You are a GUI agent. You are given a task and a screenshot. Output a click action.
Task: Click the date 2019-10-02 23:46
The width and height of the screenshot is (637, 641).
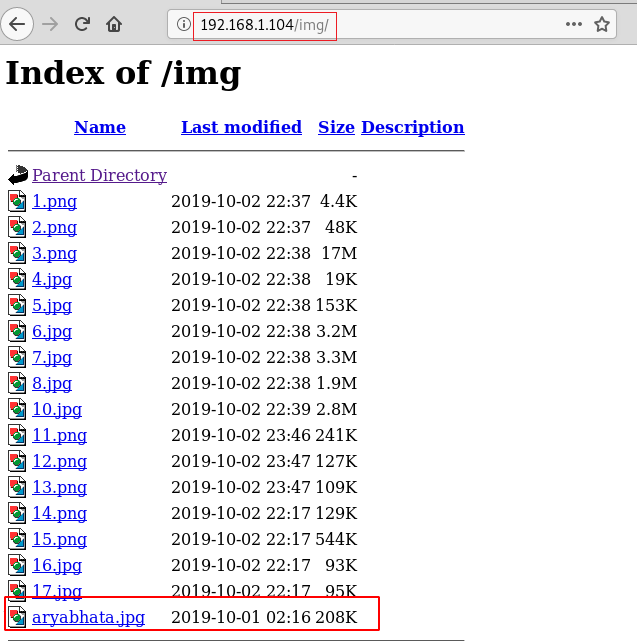coord(241,435)
